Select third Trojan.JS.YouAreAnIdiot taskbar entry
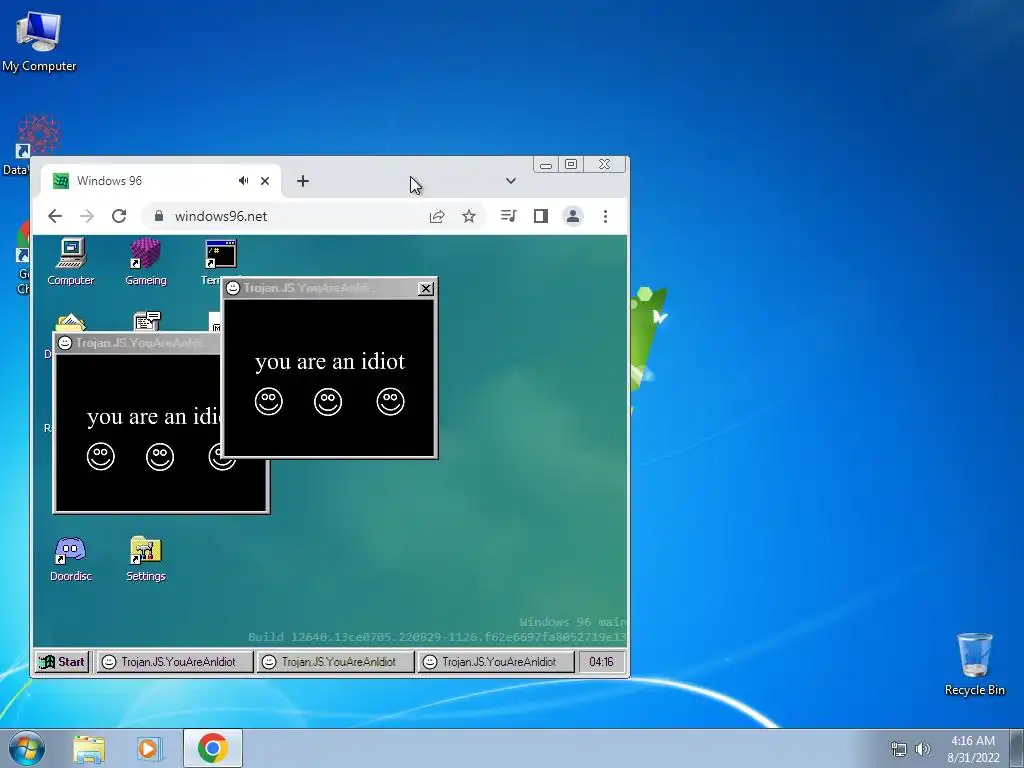The image size is (1024, 768). click(x=496, y=662)
